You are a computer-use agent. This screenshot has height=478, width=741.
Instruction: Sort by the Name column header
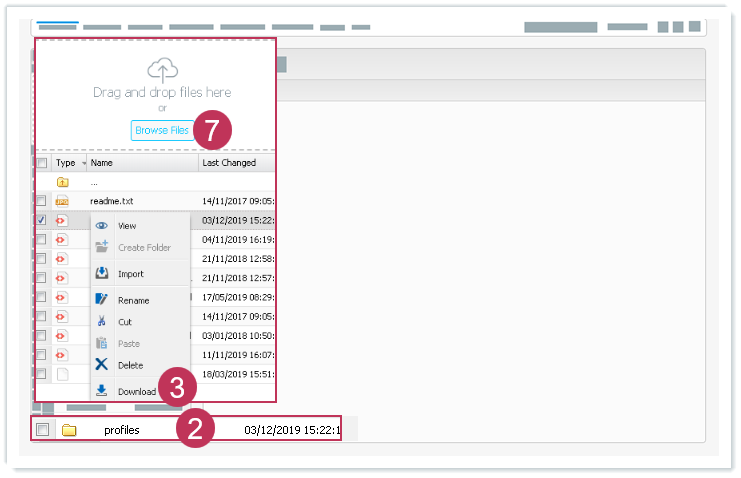coord(102,162)
